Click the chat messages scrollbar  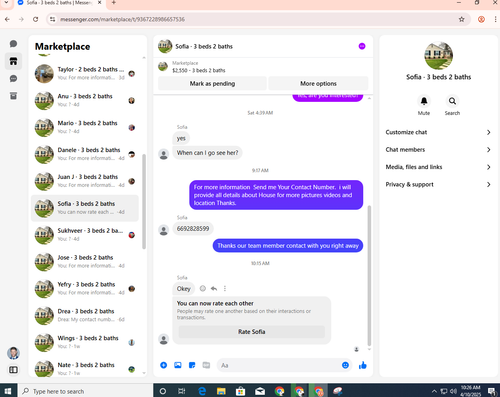369,276
